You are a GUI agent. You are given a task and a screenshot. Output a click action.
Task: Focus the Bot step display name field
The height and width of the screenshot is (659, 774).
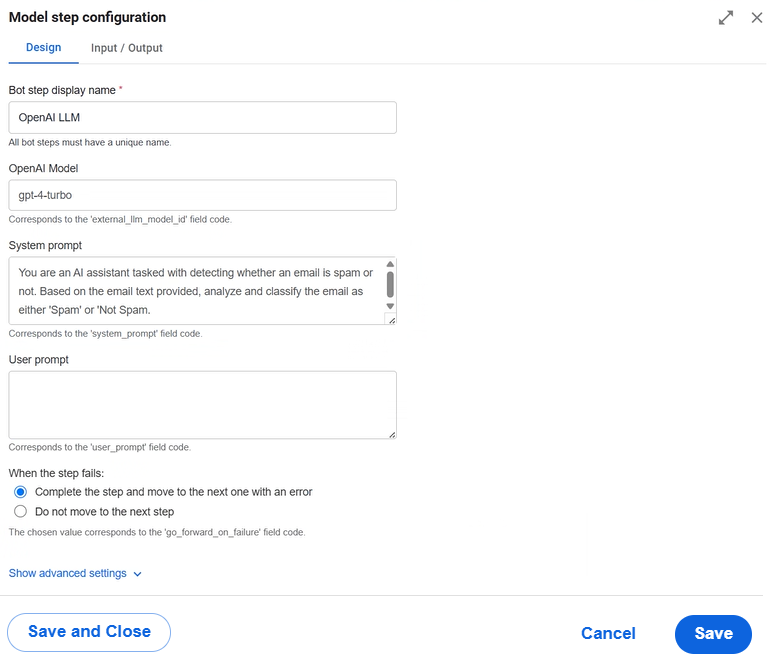coord(202,117)
